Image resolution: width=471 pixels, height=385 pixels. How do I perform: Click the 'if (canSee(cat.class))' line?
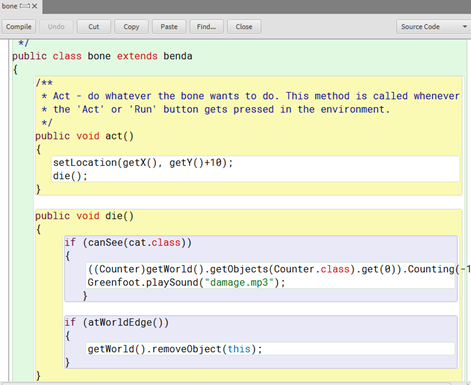click(x=128, y=242)
